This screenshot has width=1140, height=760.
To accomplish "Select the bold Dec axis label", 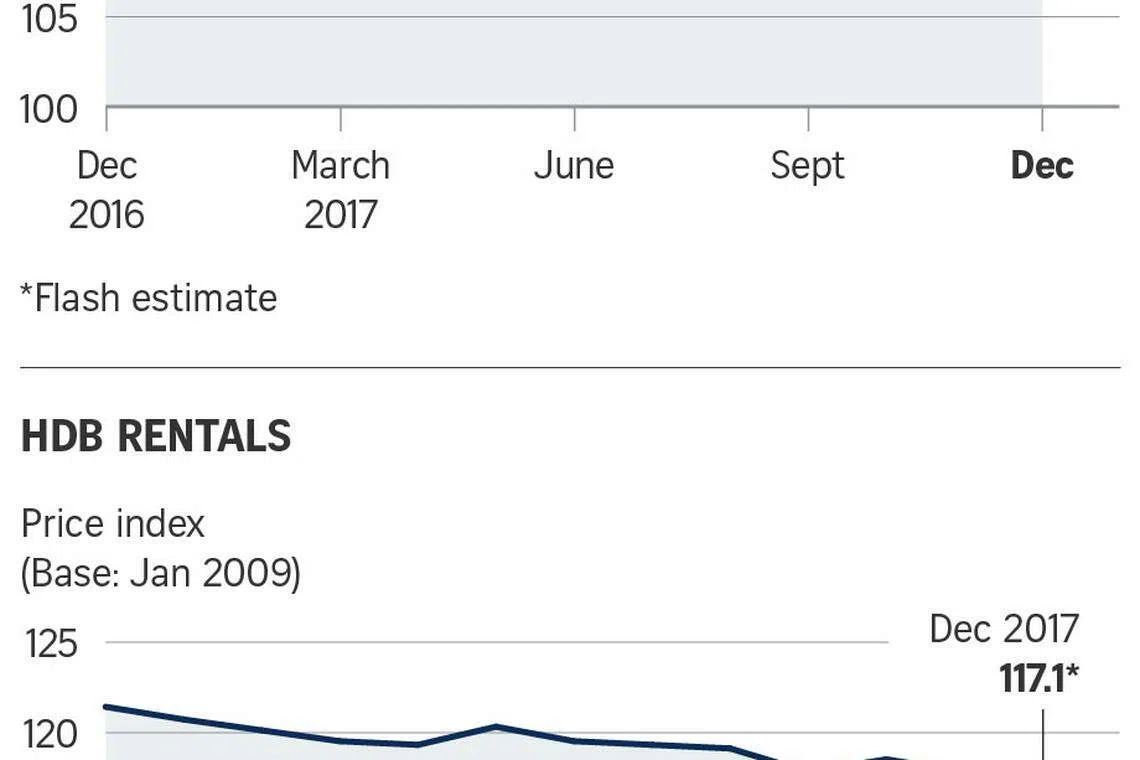I will click(x=1042, y=166).
